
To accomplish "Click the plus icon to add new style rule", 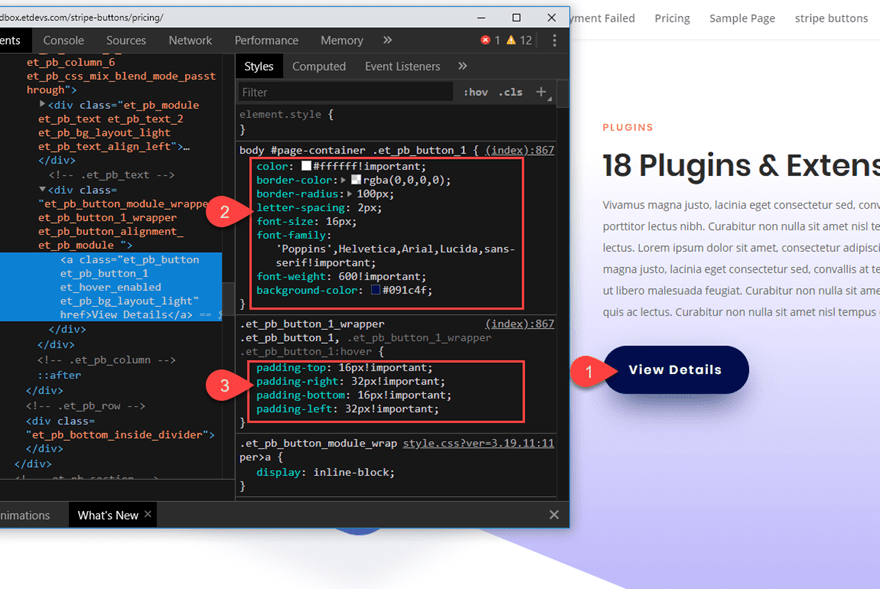I will [541, 92].
